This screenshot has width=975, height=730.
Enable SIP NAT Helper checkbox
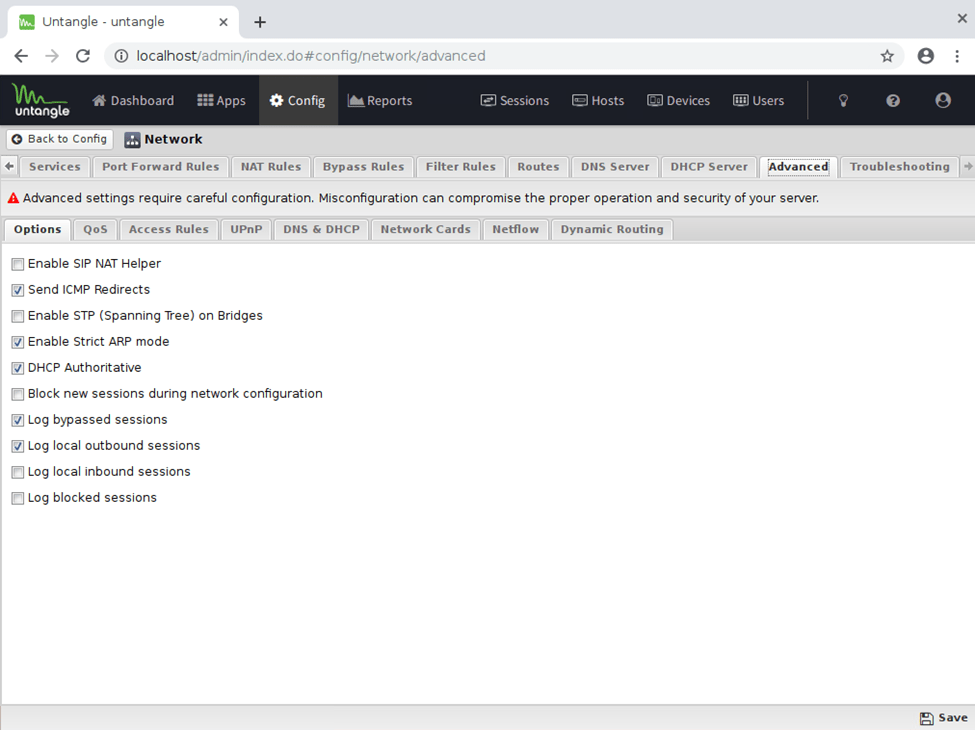click(x=18, y=264)
